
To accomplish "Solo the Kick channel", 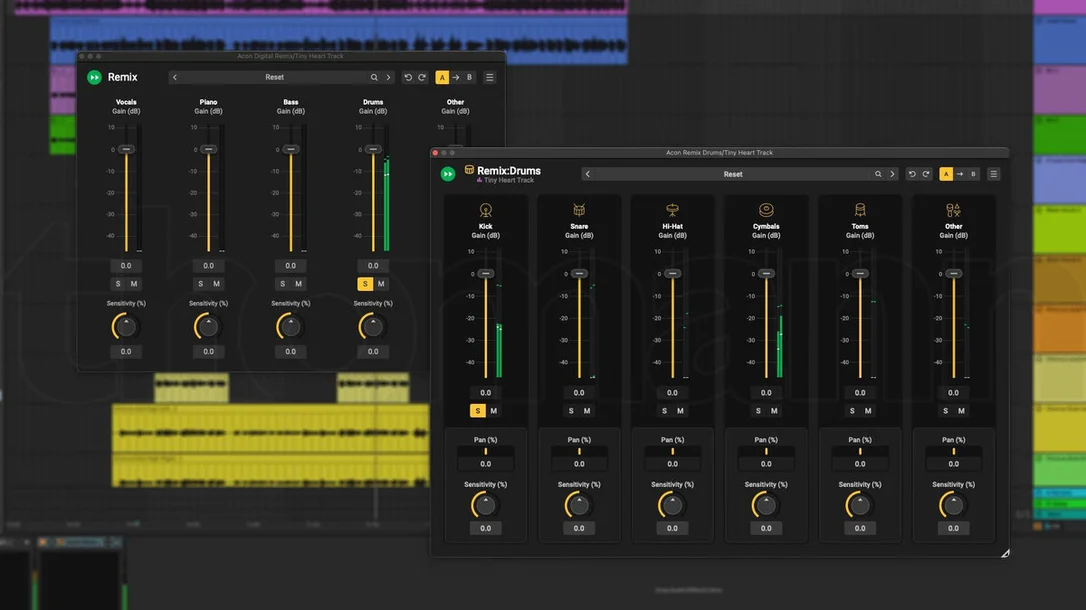I will [477, 411].
